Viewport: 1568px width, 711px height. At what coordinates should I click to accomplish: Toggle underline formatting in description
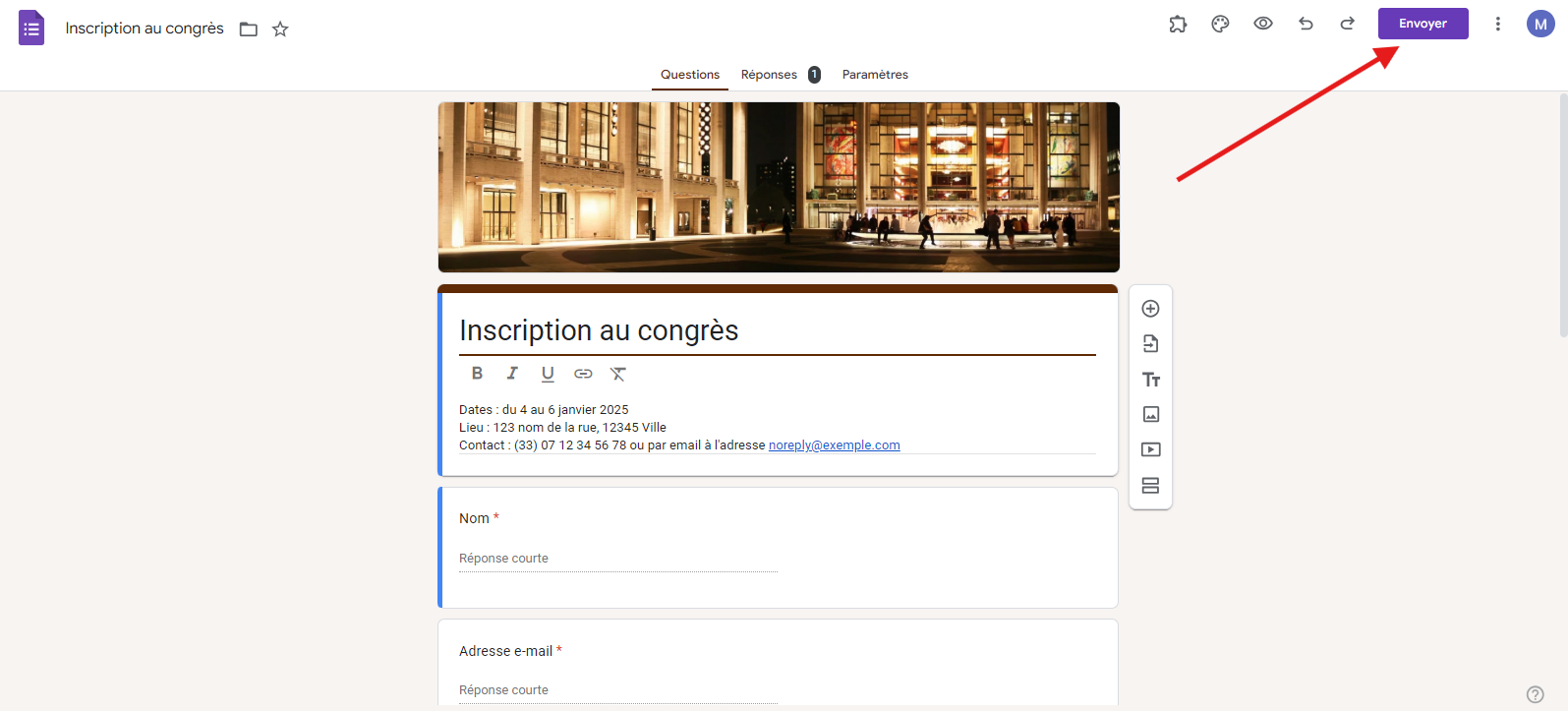548,374
